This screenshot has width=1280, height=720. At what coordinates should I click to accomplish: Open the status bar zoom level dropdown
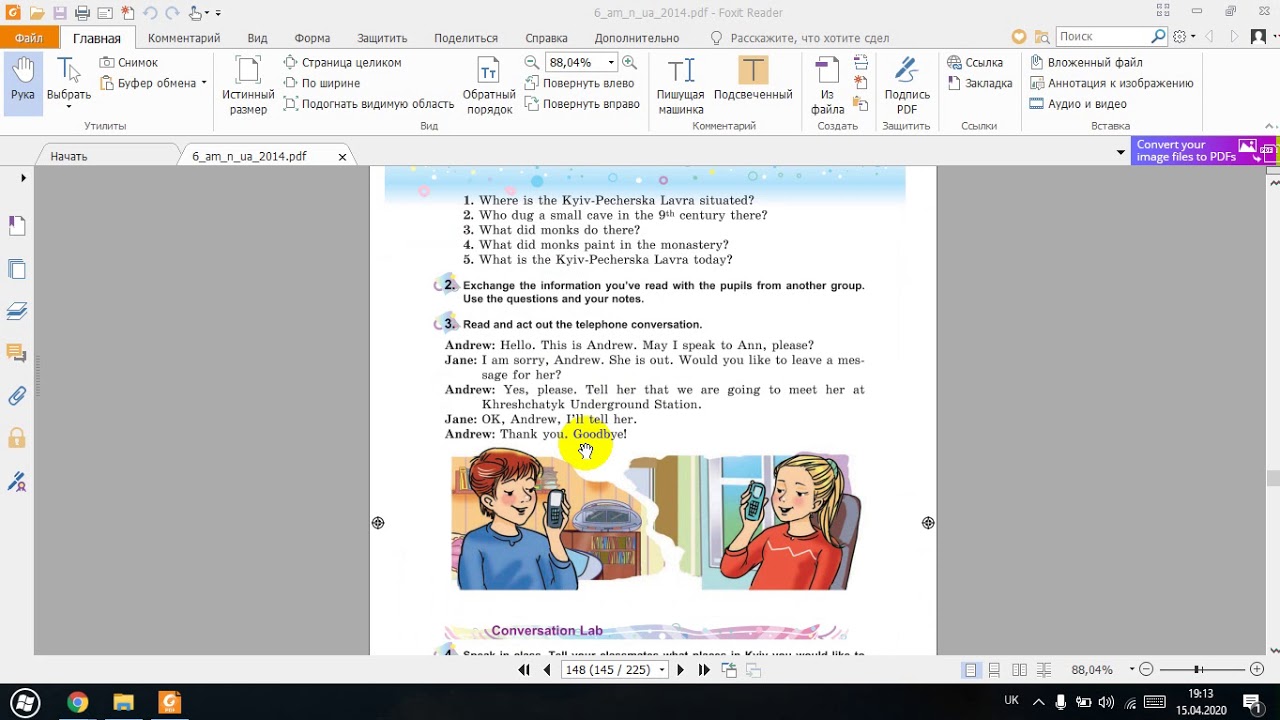coord(1132,670)
